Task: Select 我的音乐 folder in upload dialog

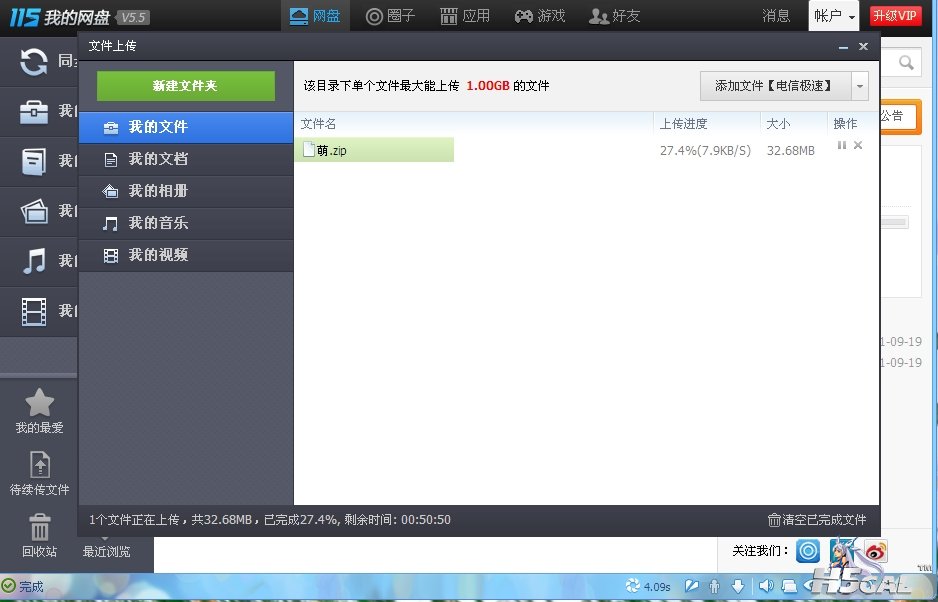Action: click(x=158, y=223)
